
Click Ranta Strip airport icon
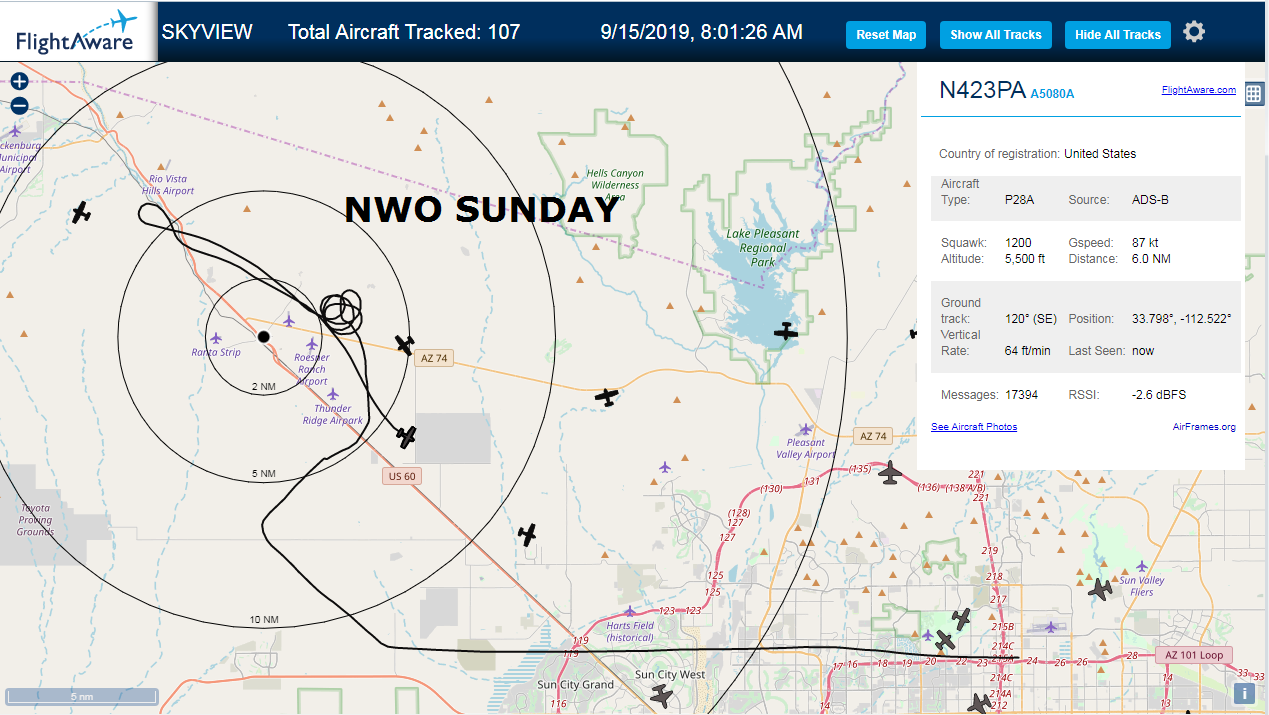point(215,338)
